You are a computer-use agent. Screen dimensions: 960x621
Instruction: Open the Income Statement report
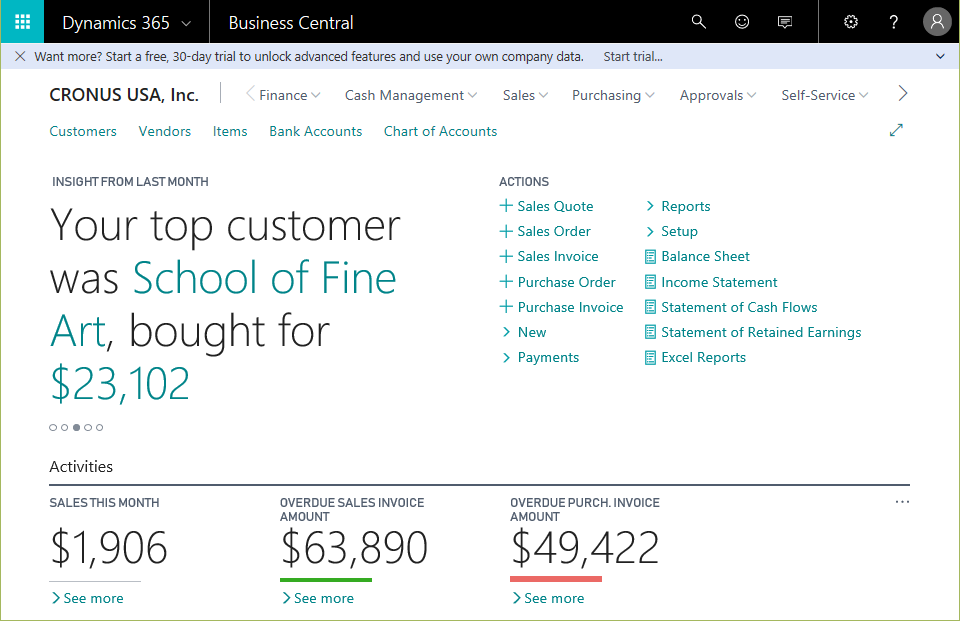coord(711,282)
